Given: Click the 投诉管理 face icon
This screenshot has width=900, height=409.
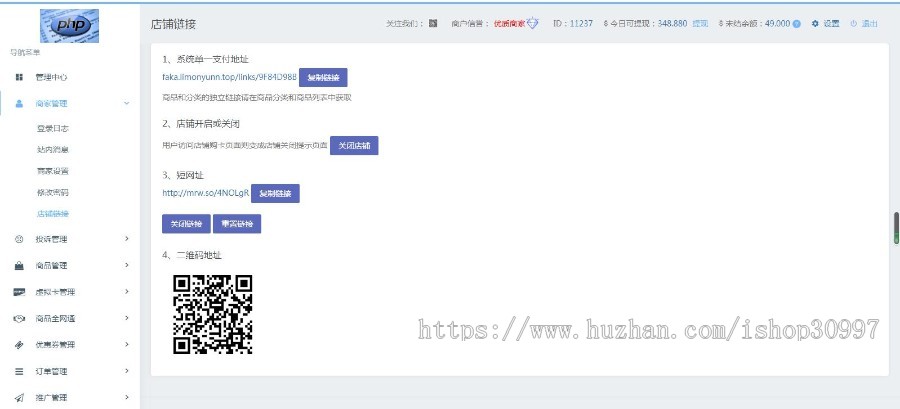Looking at the screenshot, I should point(19,239).
